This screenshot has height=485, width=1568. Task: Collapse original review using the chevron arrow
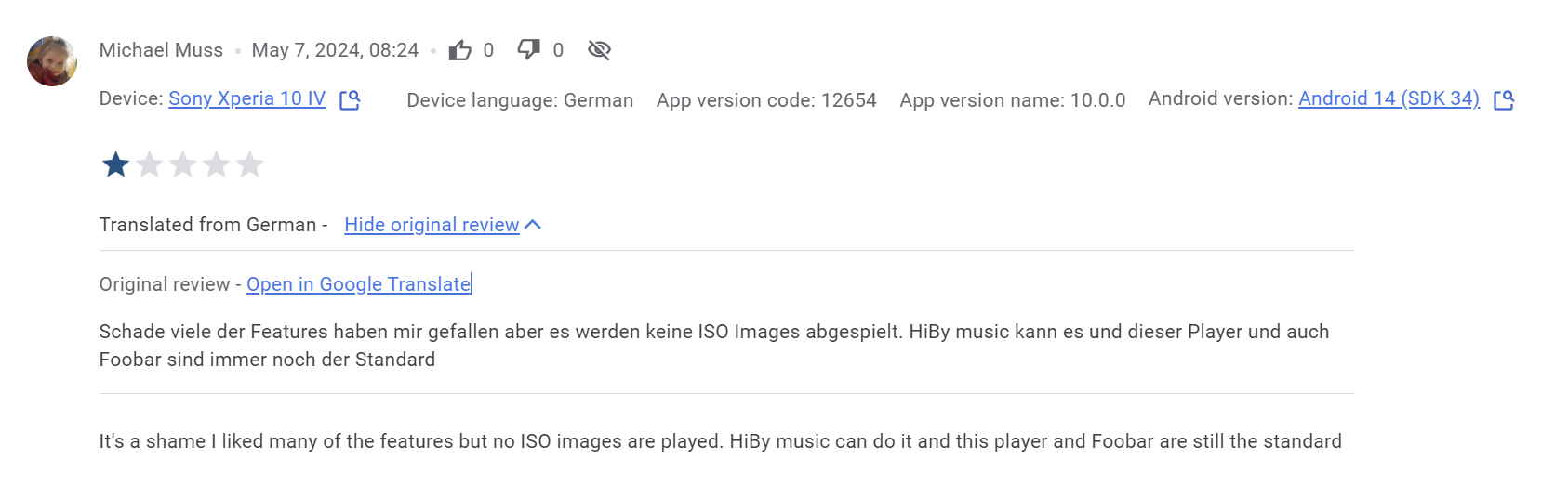tap(533, 225)
